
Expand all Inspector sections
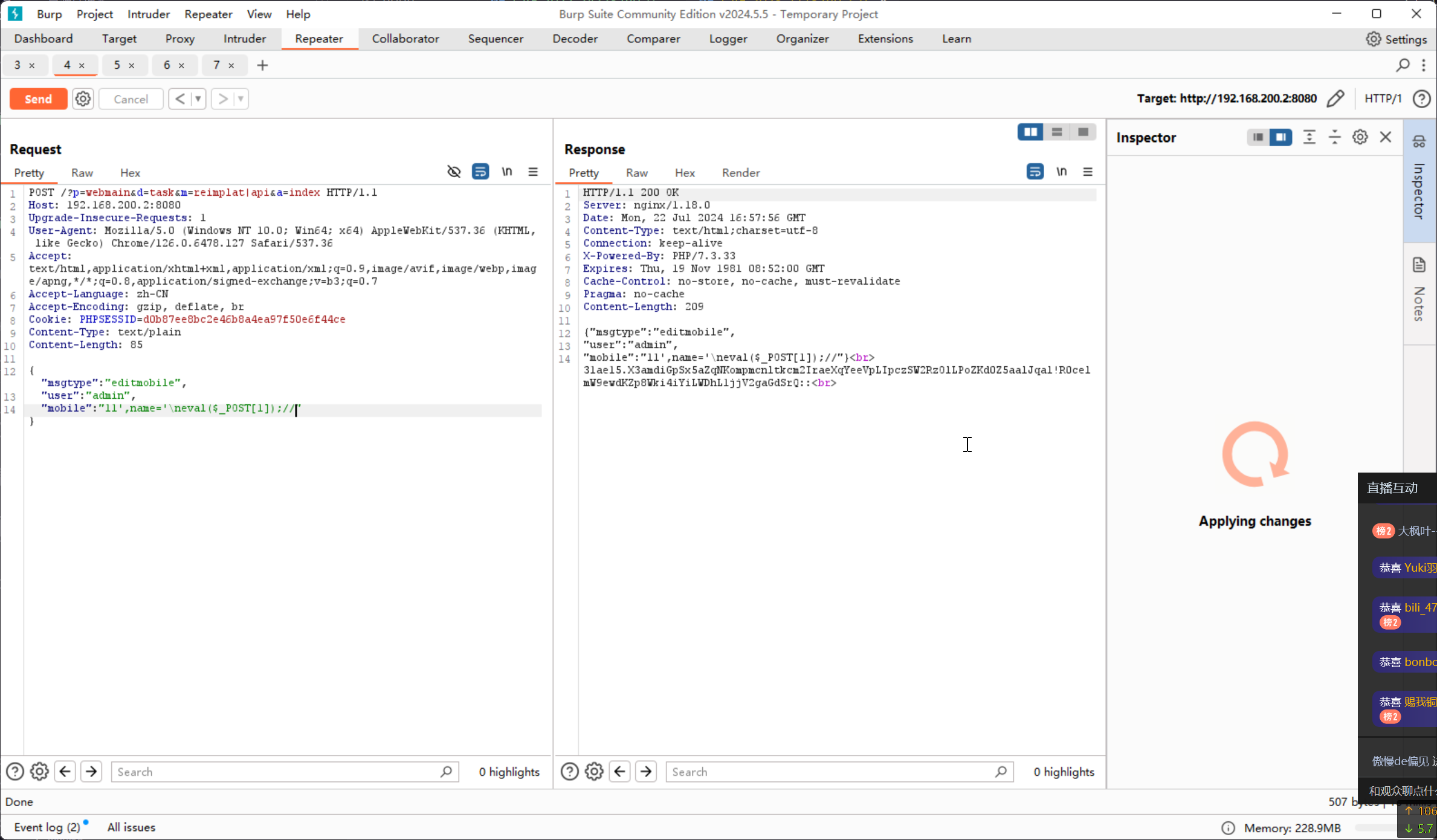point(1309,137)
